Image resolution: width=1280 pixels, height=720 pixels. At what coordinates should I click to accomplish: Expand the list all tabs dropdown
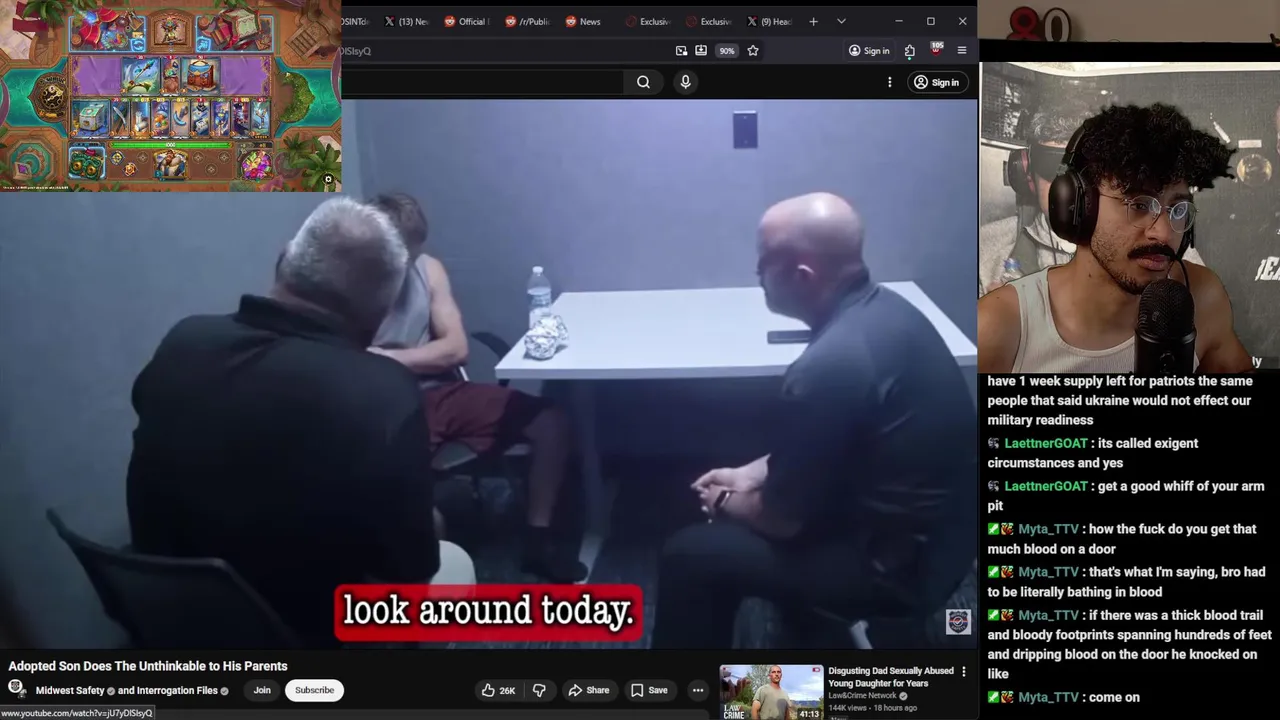point(841,21)
